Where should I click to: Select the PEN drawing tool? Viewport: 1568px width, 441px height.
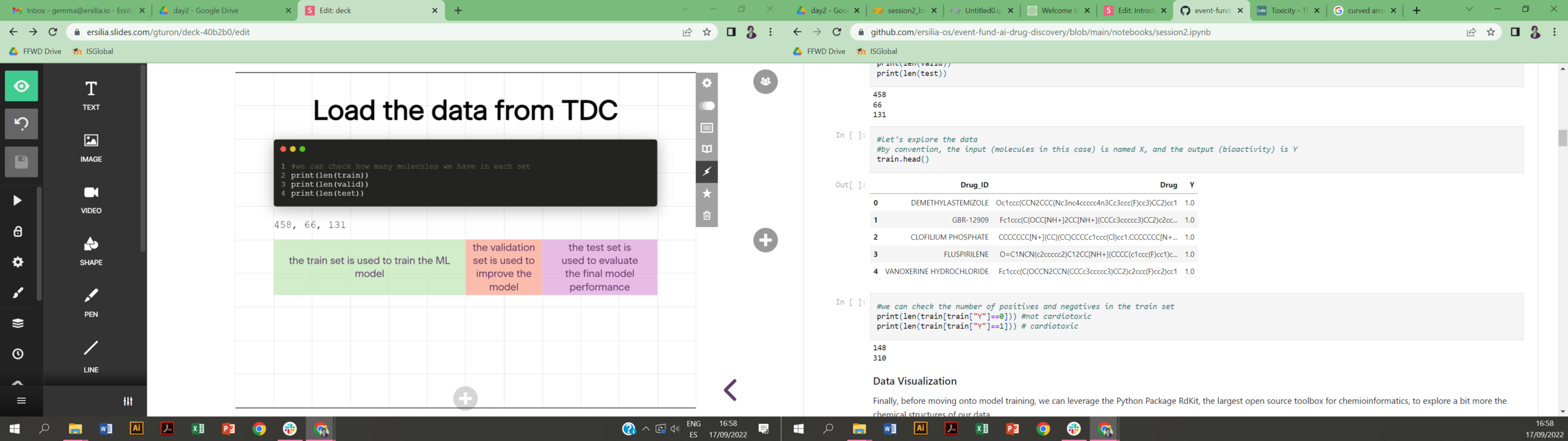91,303
